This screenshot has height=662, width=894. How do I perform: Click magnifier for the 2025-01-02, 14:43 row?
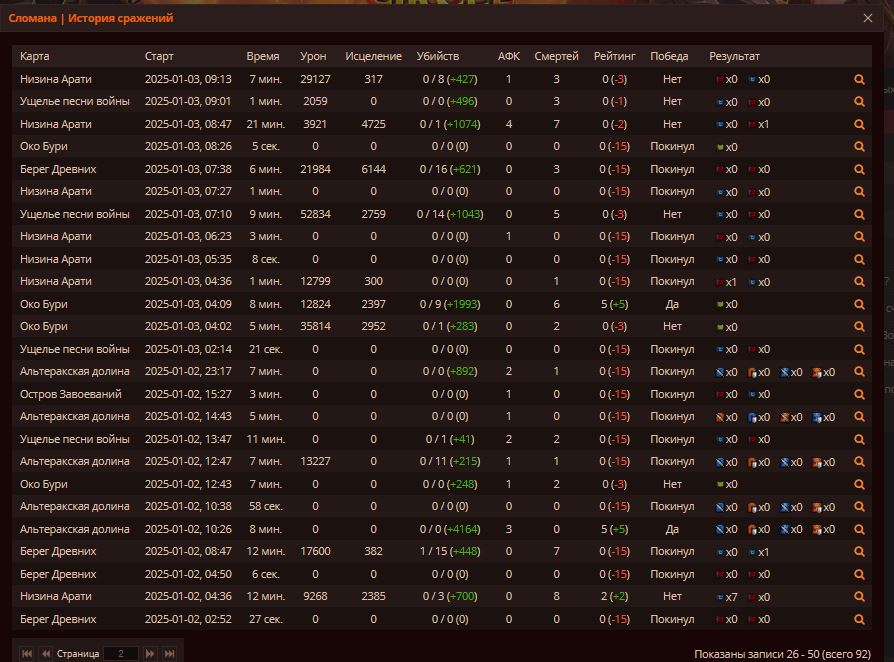[859, 417]
